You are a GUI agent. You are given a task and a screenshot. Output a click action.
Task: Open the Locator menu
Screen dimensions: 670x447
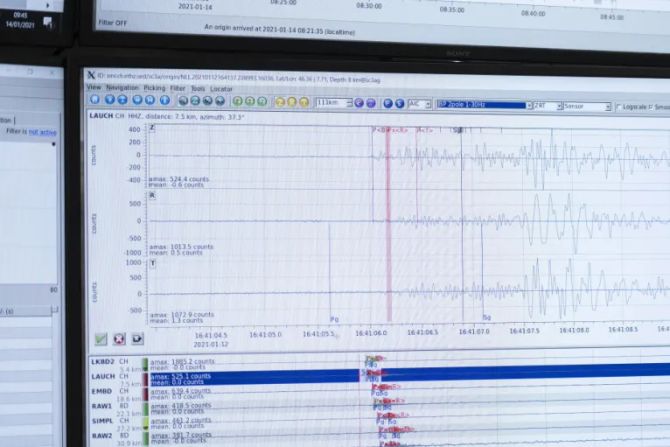(221, 88)
